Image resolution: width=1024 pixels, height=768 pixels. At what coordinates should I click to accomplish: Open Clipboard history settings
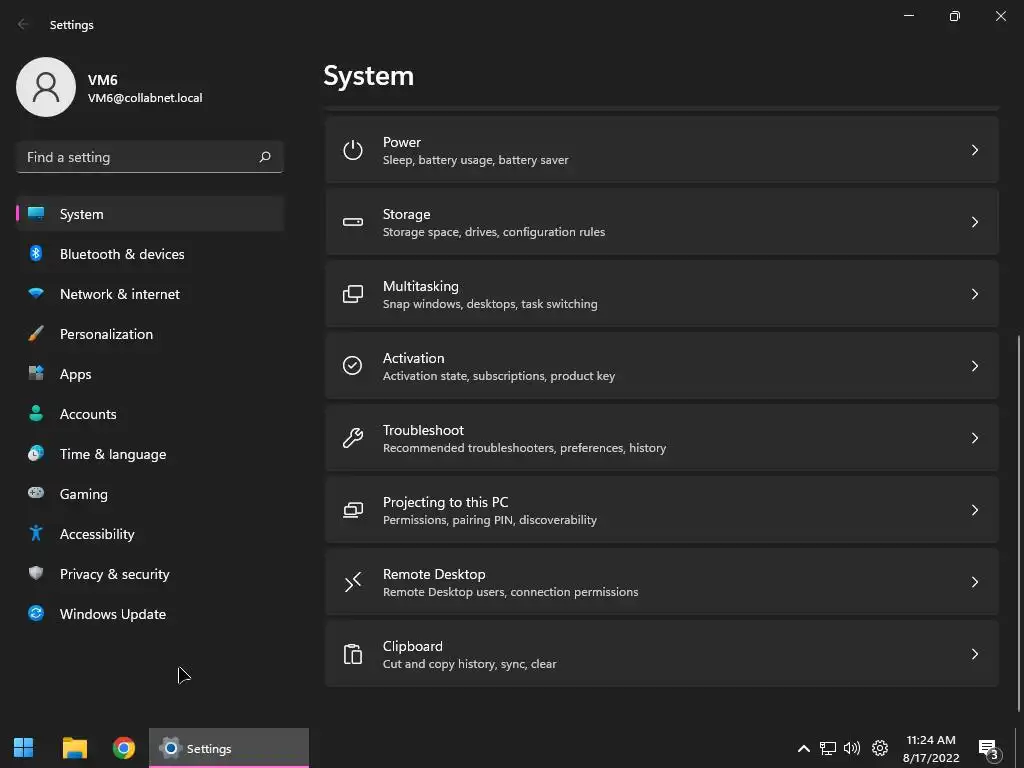pos(662,654)
